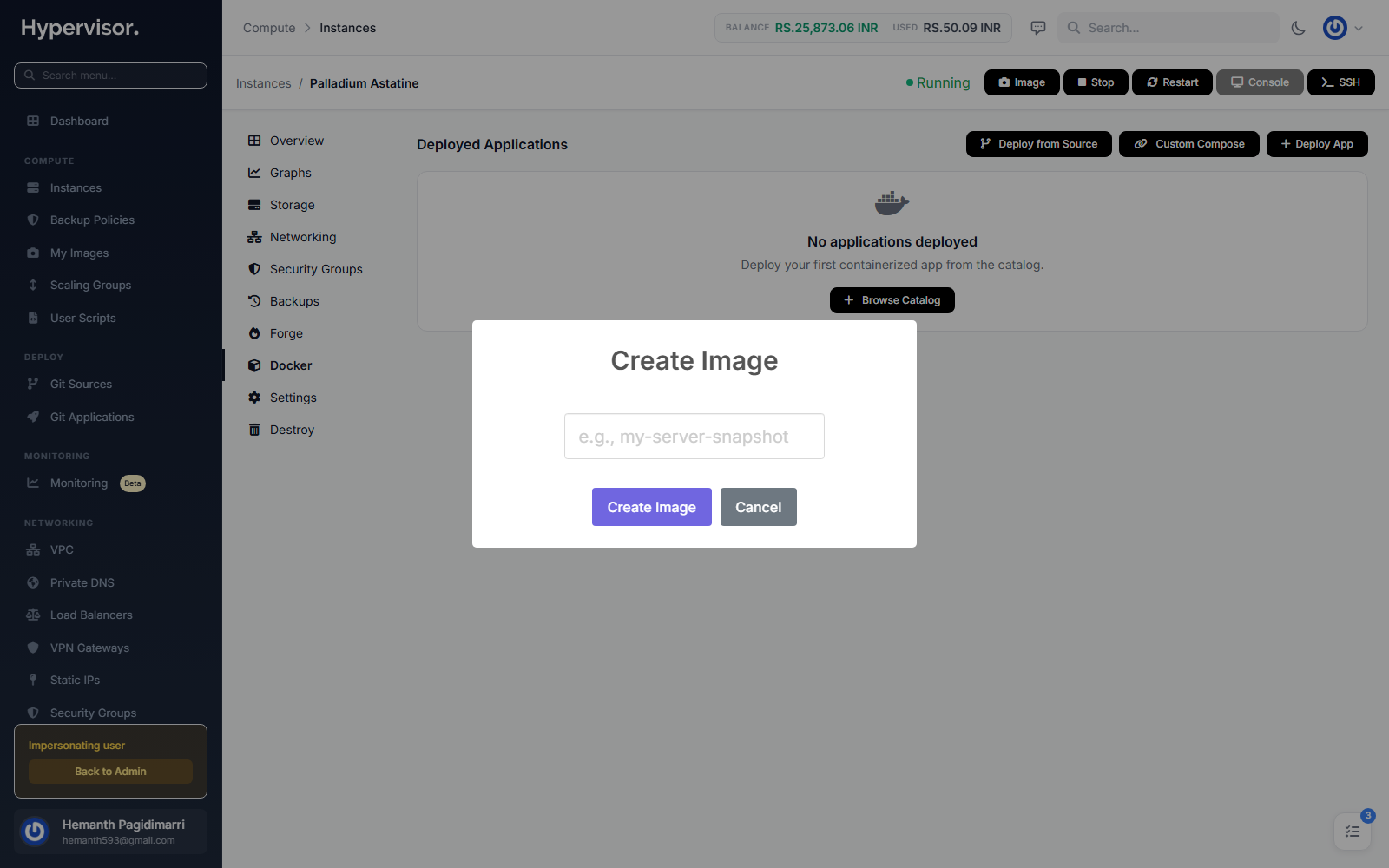Image resolution: width=1389 pixels, height=868 pixels.
Task: Click the Dashboard grid icon in sidebar
Action: pyautogui.click(x=33, y=121)
